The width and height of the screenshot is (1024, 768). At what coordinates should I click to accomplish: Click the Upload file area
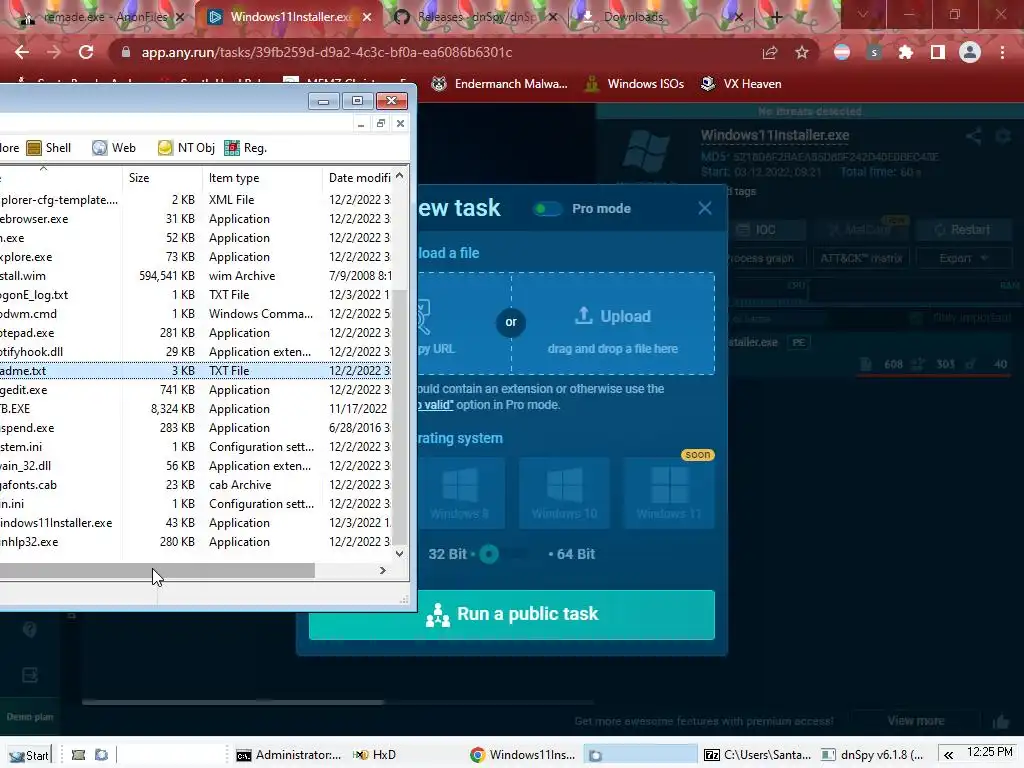point(613,323)
